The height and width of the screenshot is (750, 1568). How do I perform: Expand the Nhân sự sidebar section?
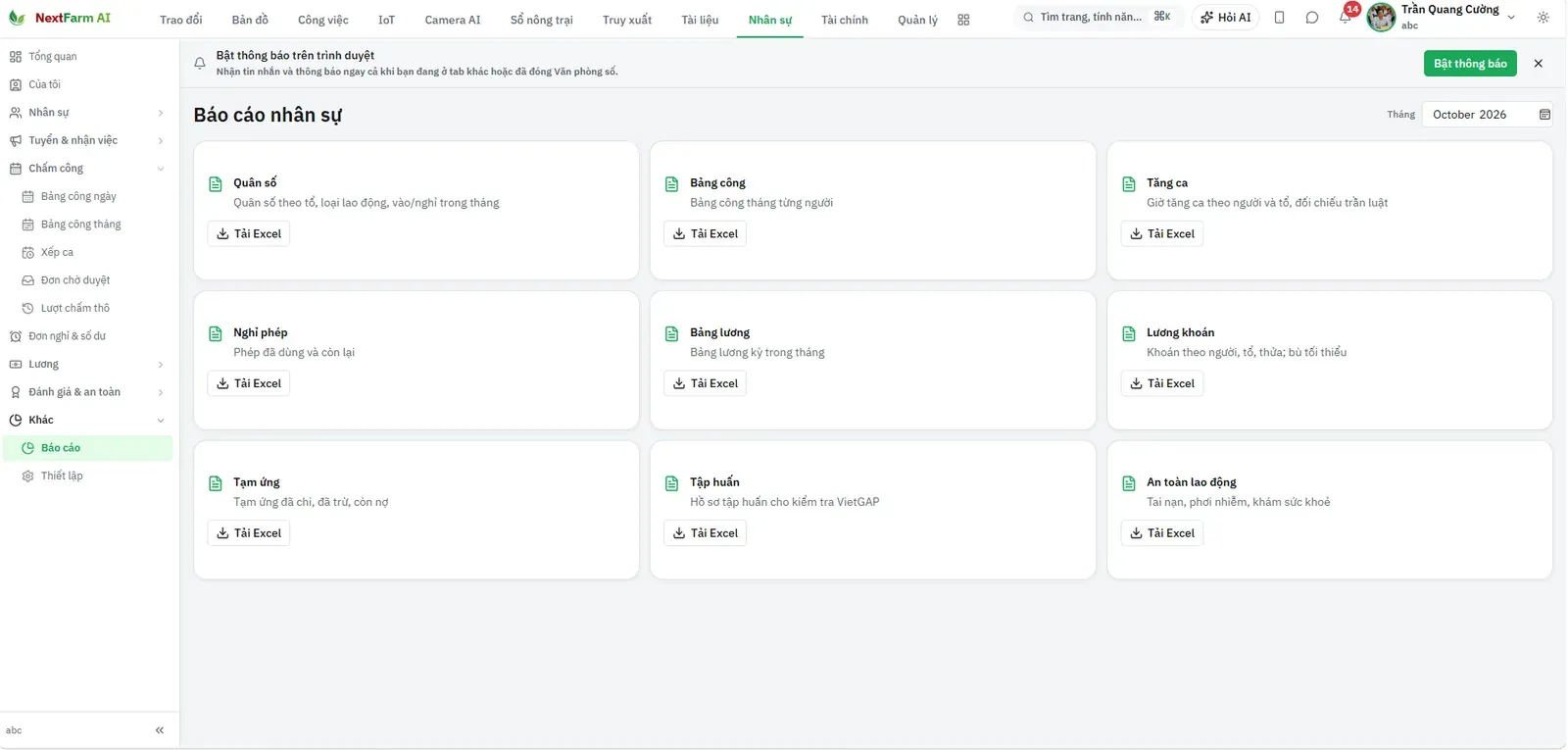[89, 113]
